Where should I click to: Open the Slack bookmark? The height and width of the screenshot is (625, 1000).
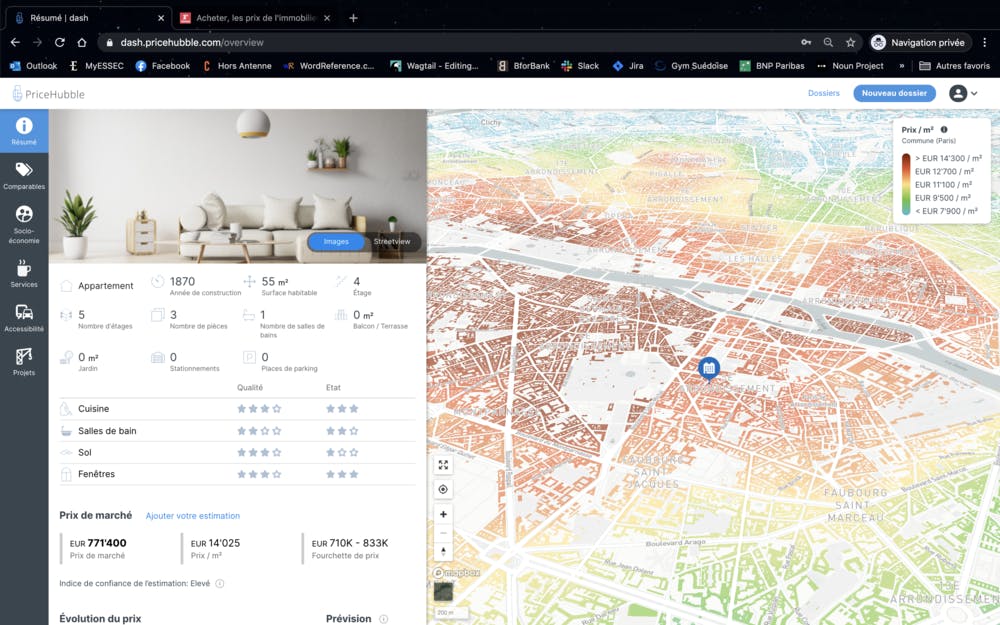click(580, 66)
